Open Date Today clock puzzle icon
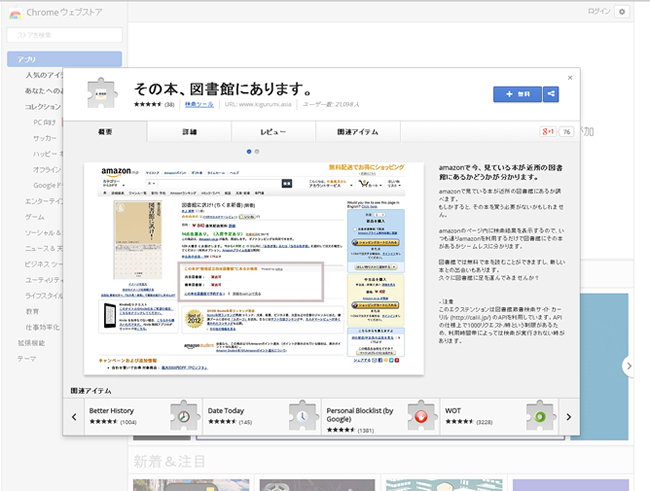Viewport: 650px width, 491px height. tap(303, 416)
